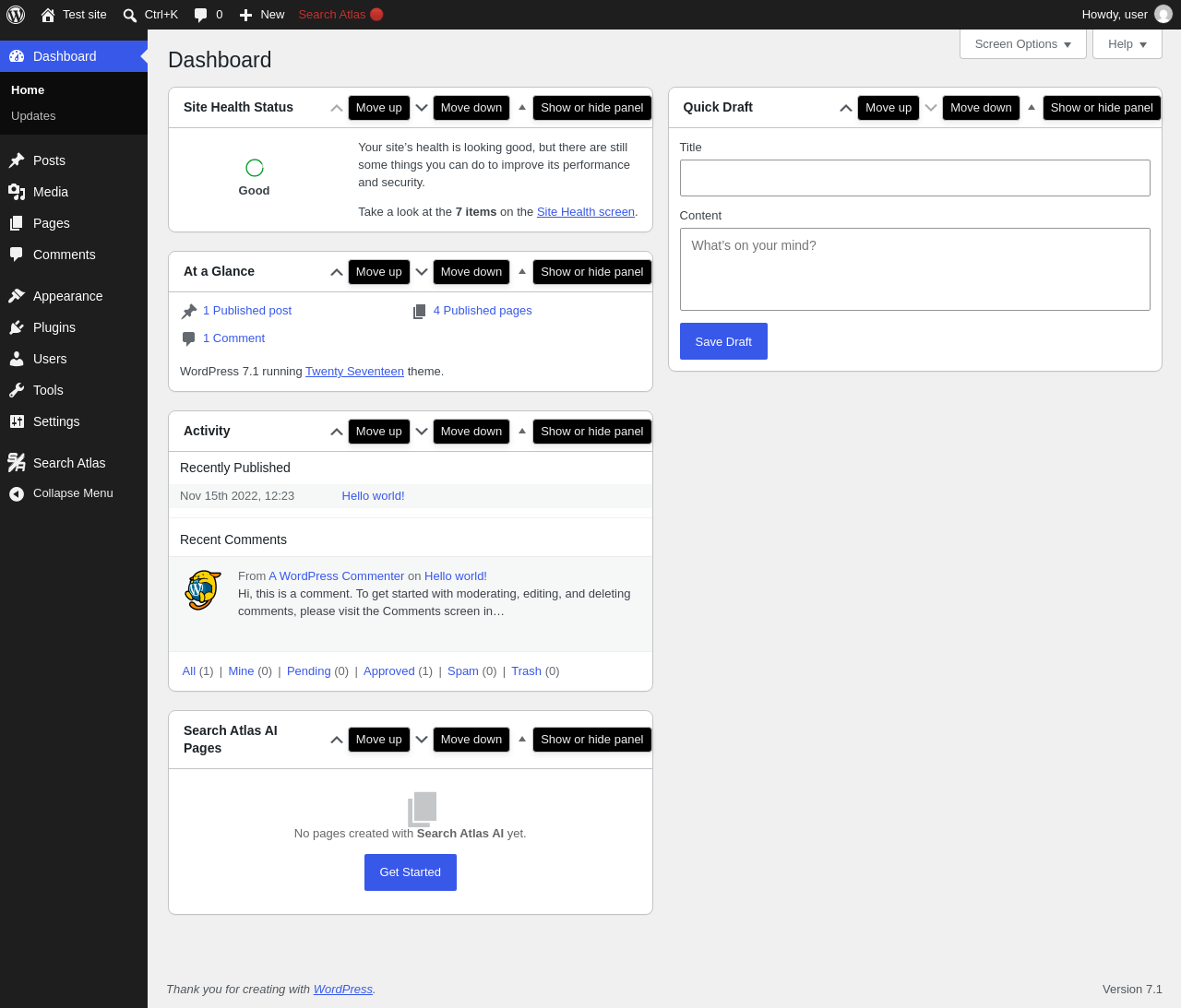
Task: Expand the Screen Options dropdown
Action: (1023, 44)
